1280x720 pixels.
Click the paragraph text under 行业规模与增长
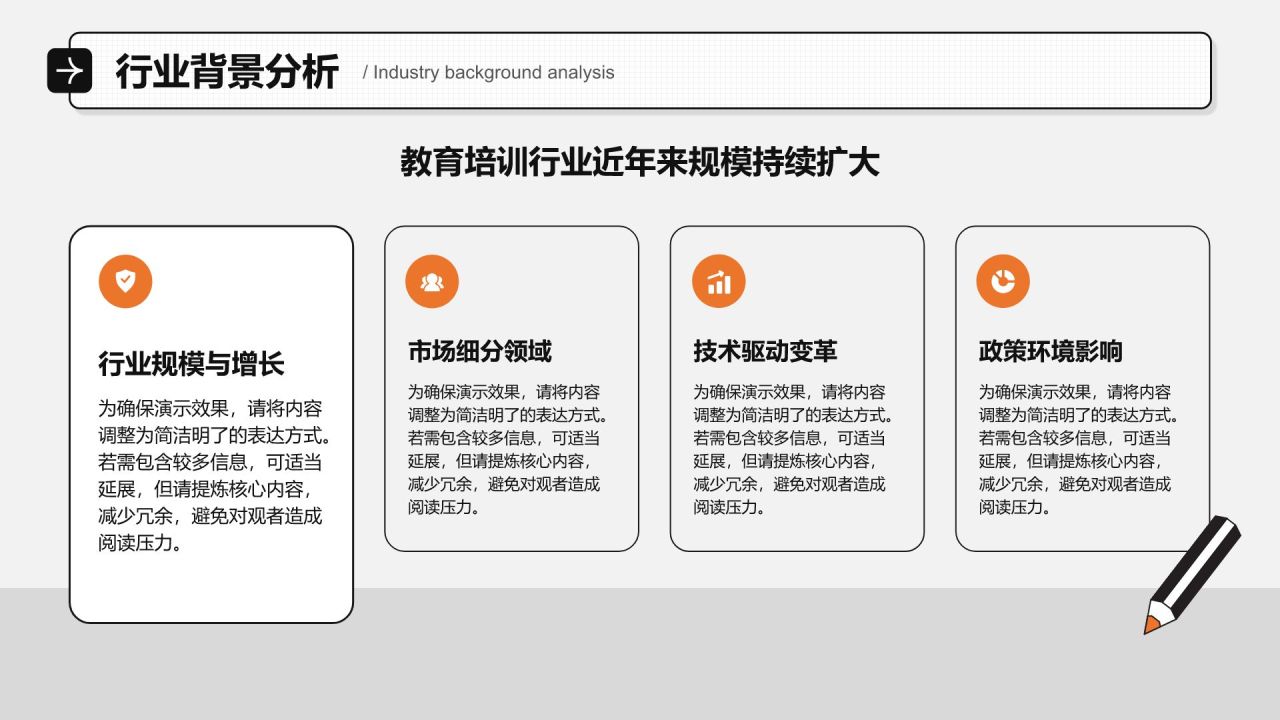(x=211, y=476)
